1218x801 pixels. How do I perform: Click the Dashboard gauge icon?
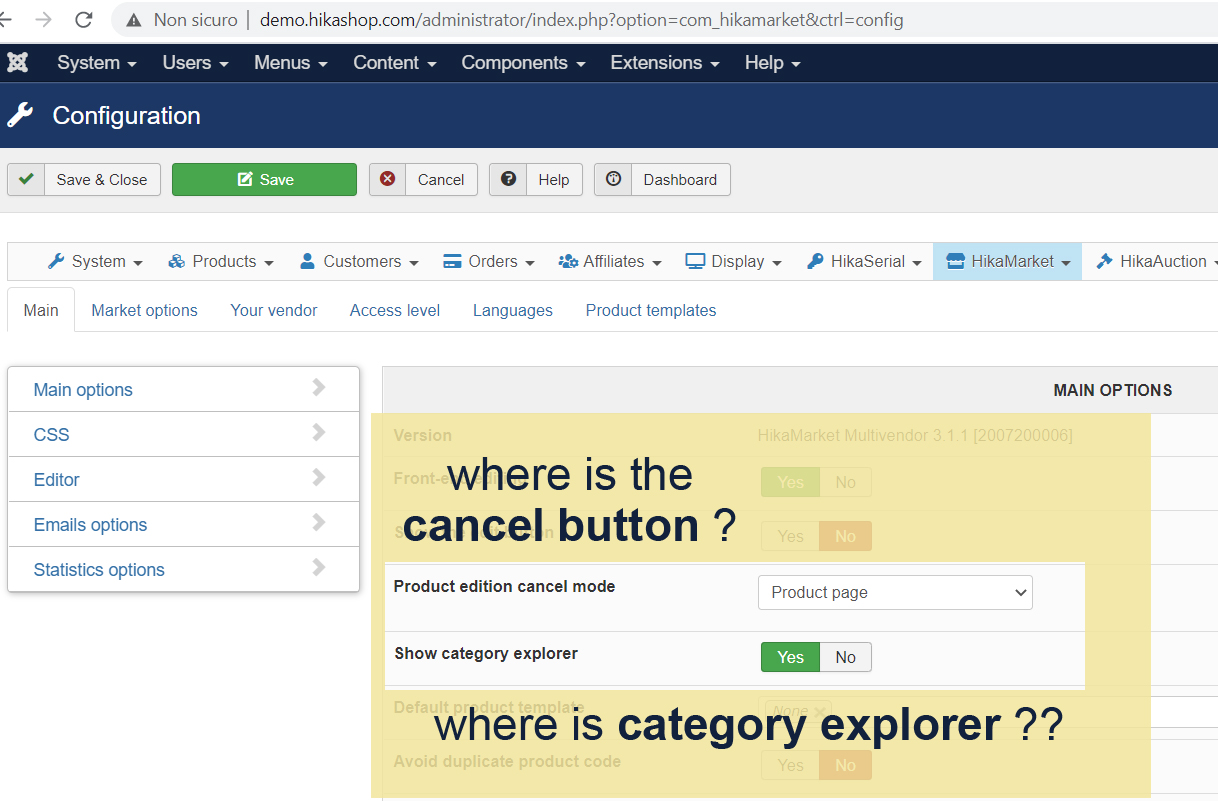613,179
